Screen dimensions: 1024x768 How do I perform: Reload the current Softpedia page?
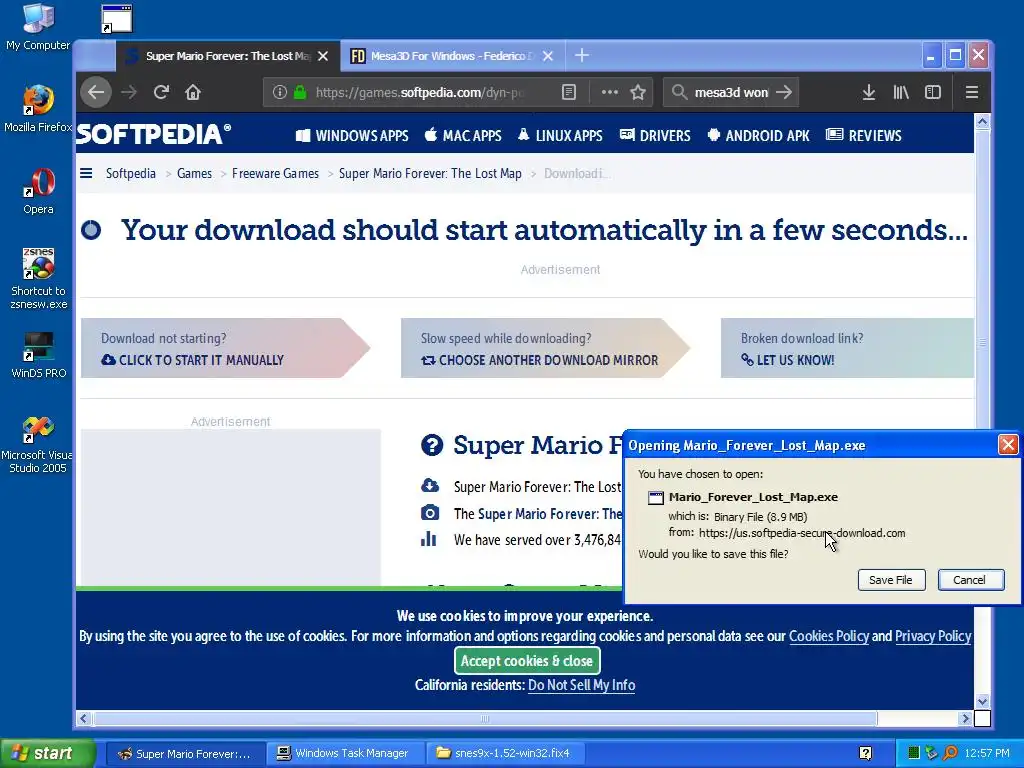click(161, 92)
